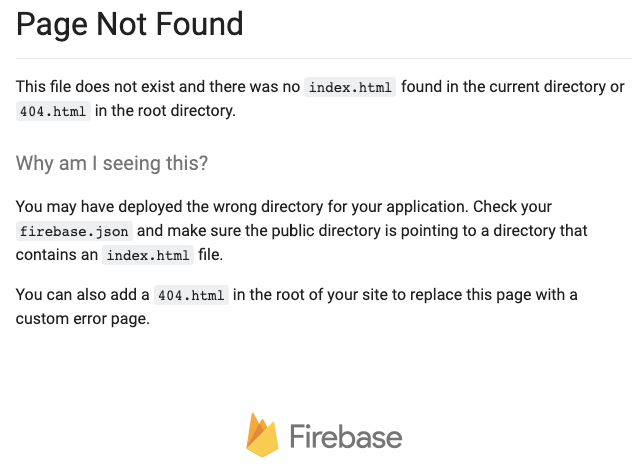637x467 pixels.
Task: Click 'found in the current directory or' text
Action: (512, 87)
